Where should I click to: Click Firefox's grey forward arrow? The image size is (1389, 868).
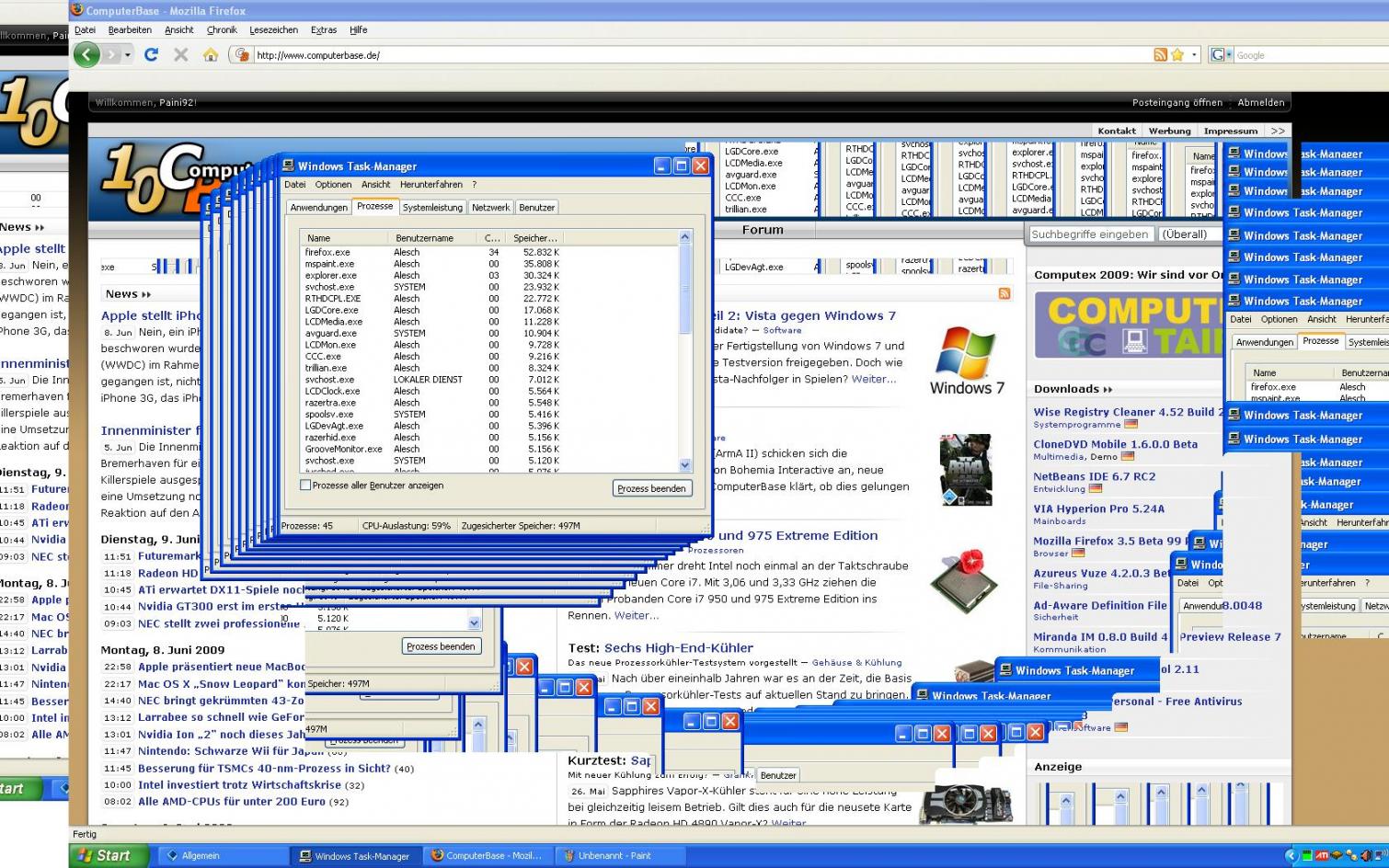110,55
